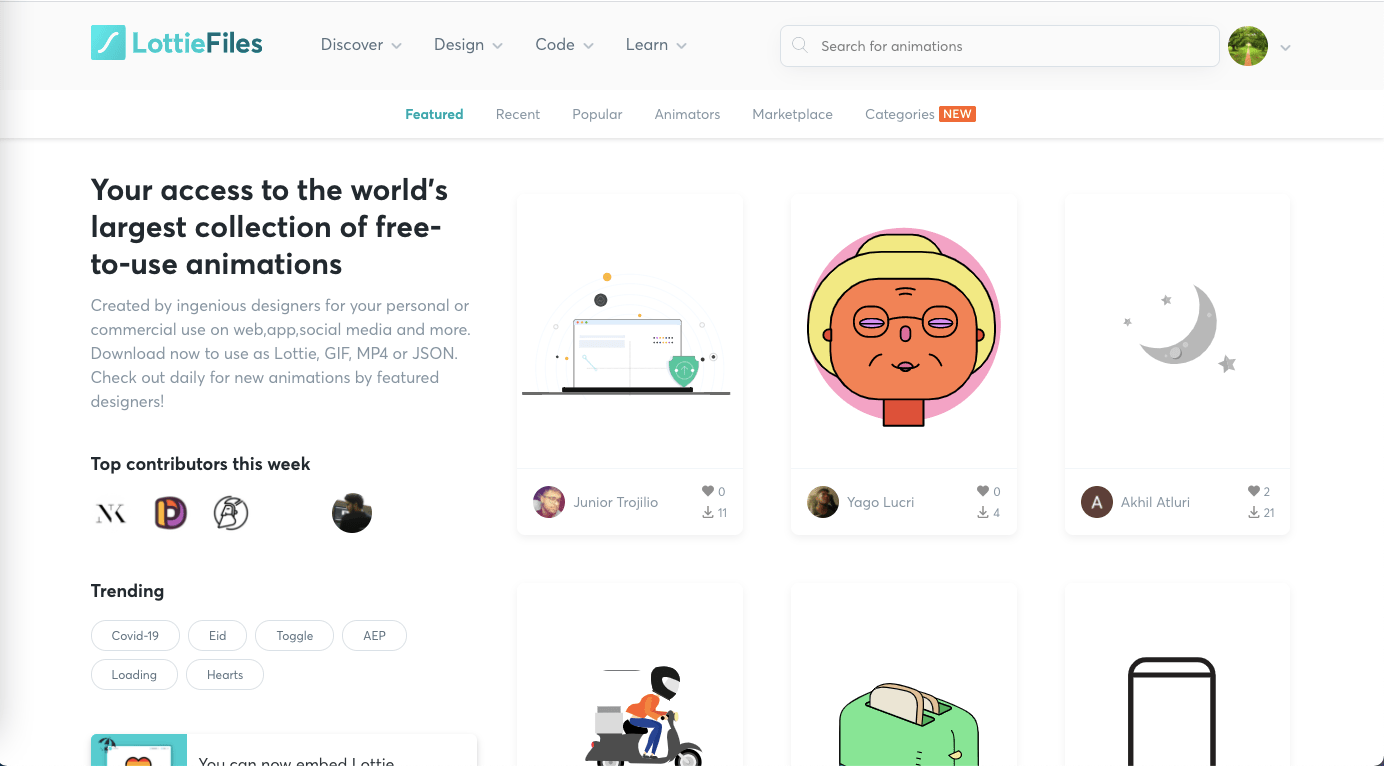
Task: Open the orange D contributor avatar
Action: 171,514
